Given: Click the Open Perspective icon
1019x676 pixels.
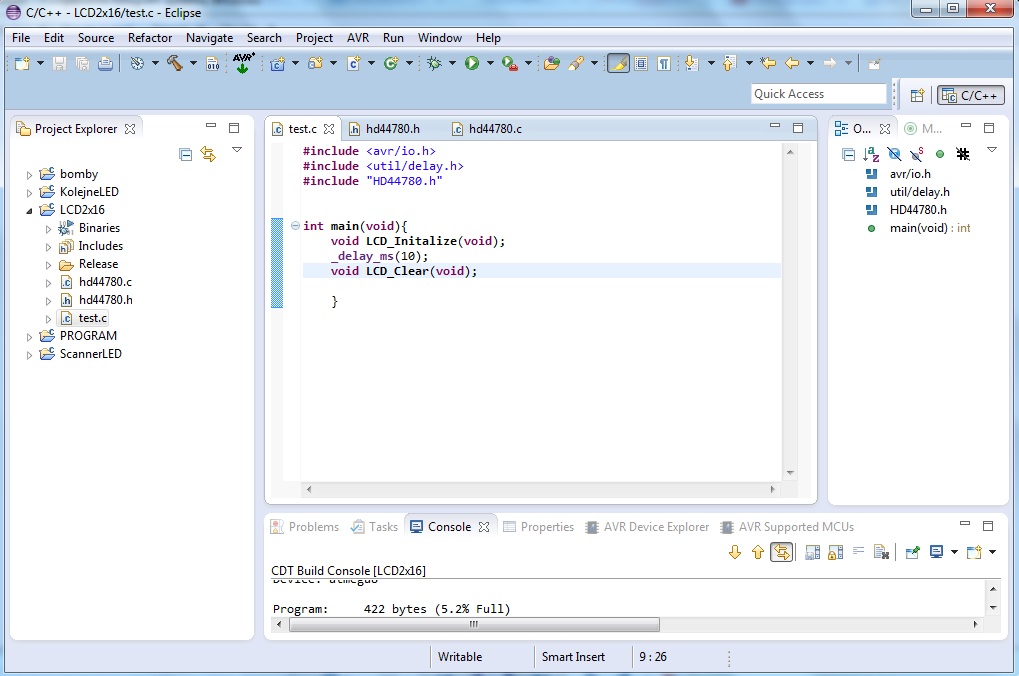Looking at the screenshot, I should click(917, 96).
